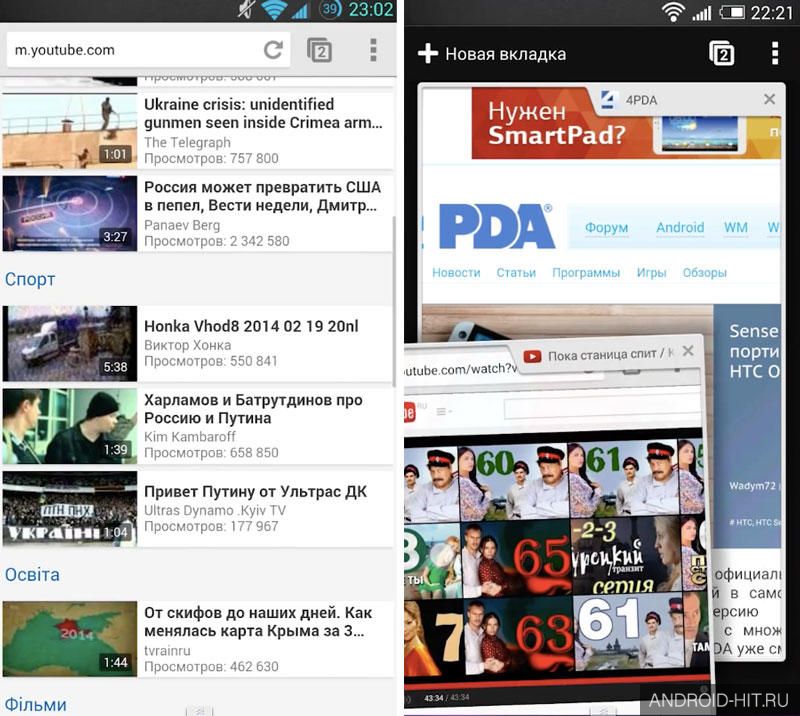Reload the m.youtube.com page
The image size is (800, 716).
273,50
